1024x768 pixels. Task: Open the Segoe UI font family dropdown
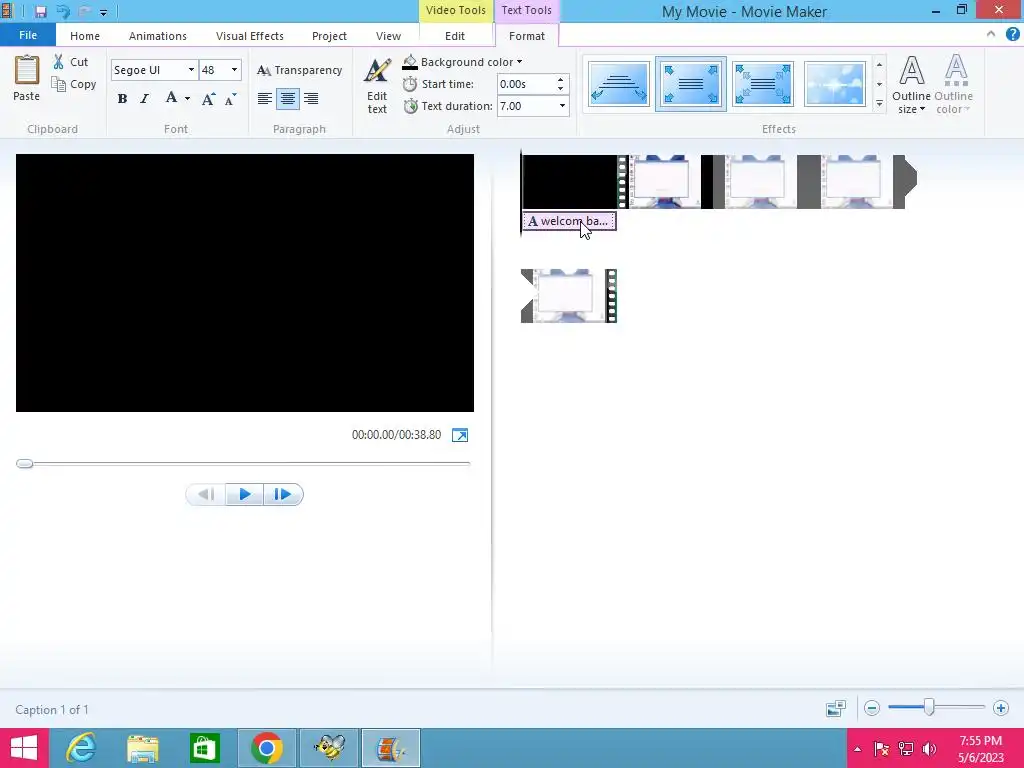pos(191,70)
